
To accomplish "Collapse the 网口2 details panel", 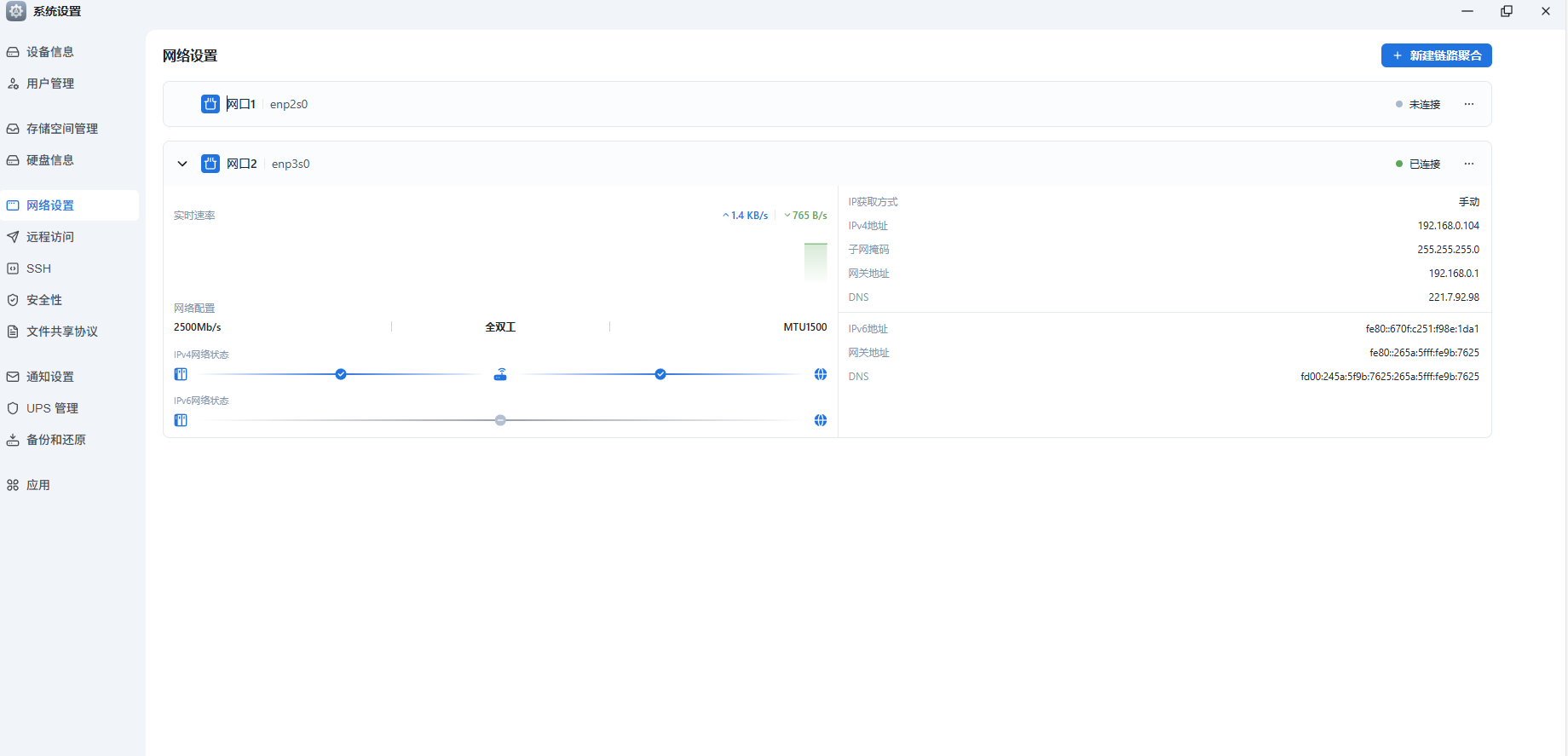I will pyautogui.click(x=182, y=164).
